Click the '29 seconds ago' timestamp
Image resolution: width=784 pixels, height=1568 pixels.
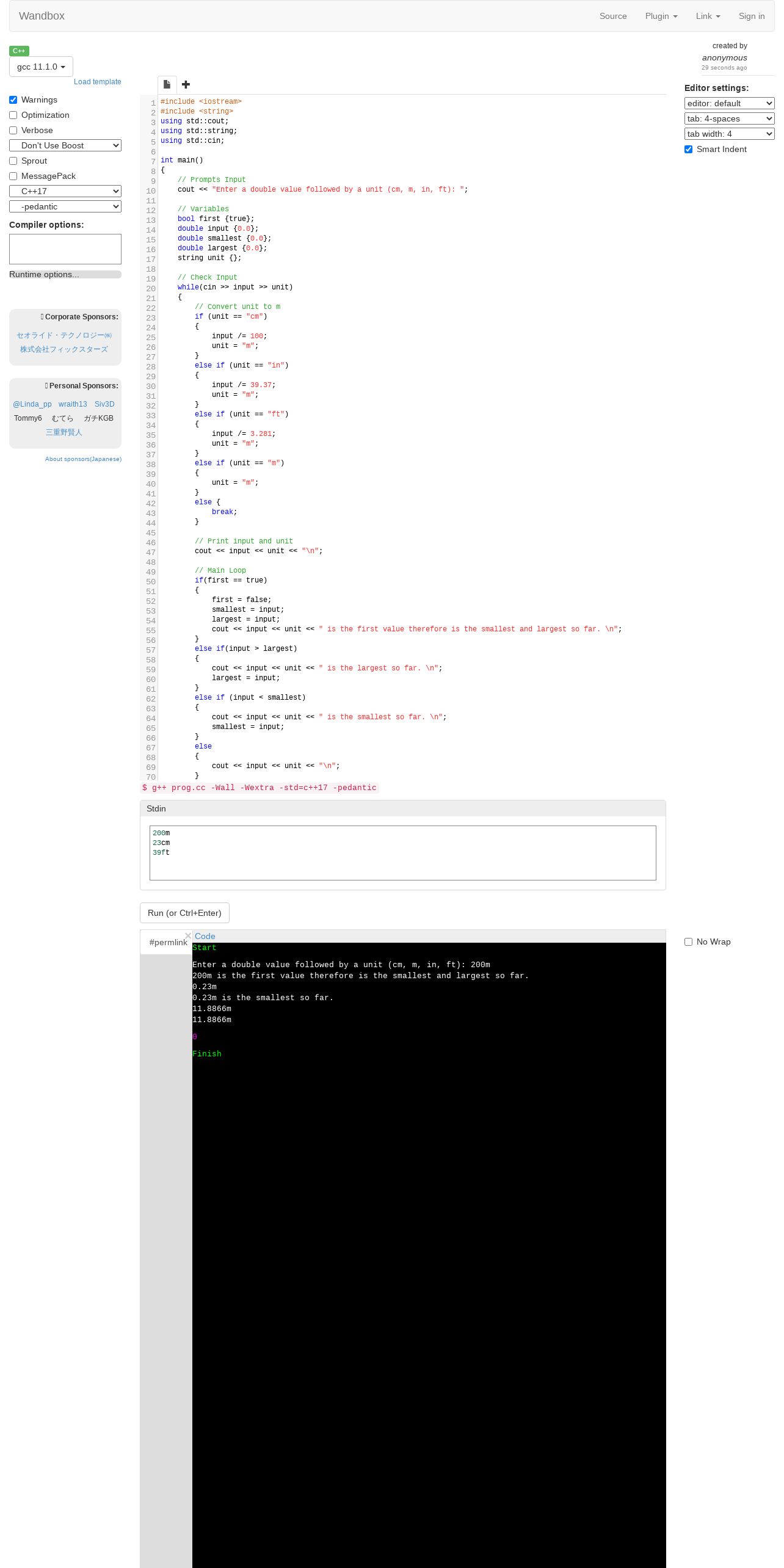(724, 68)
